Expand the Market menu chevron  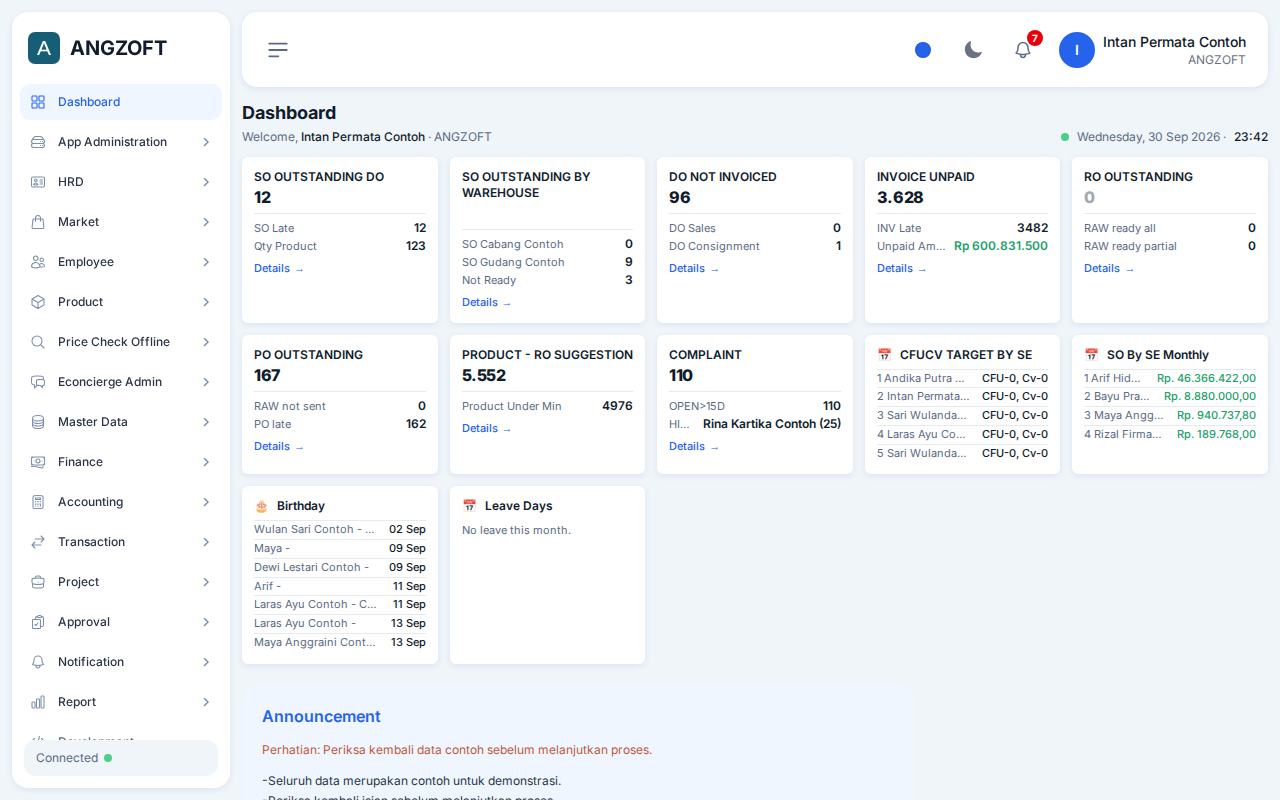[206, 222]
